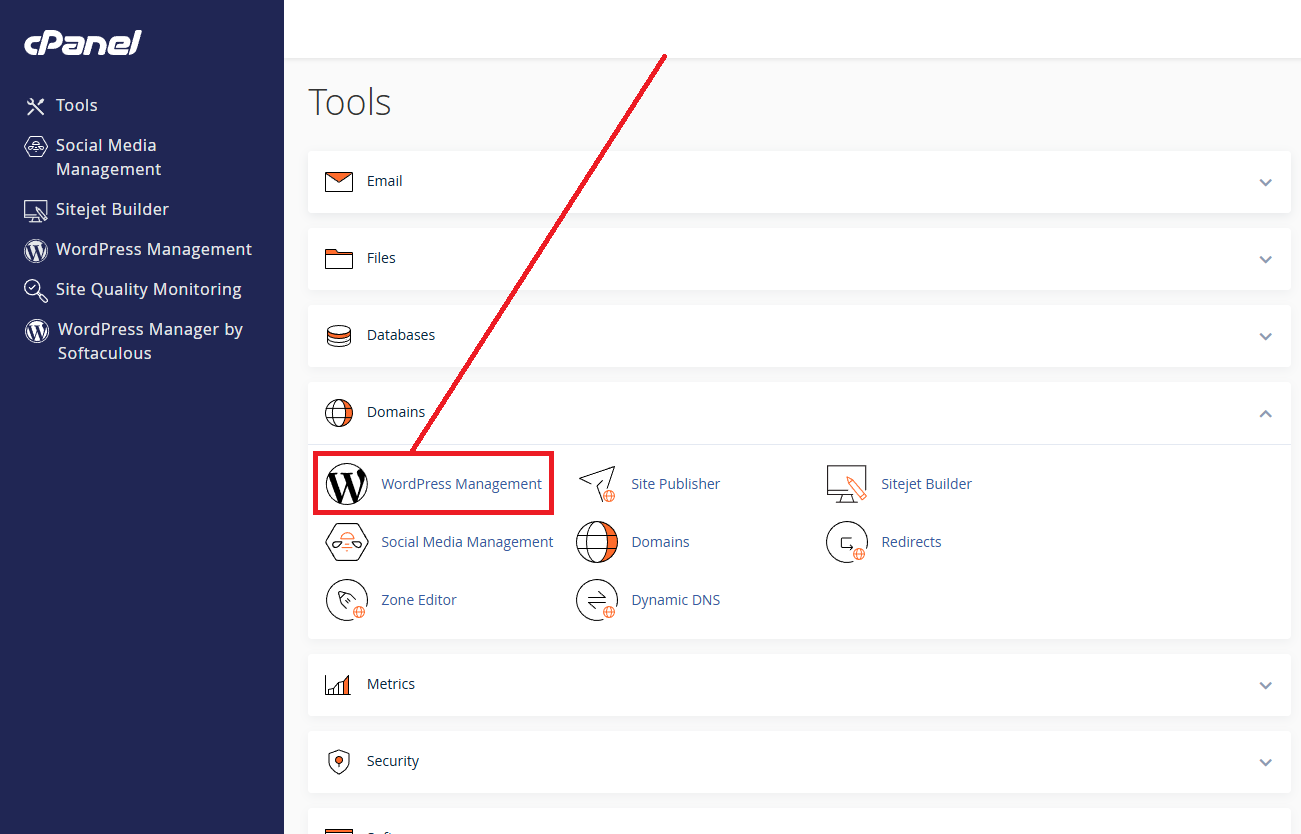Click the Email envelope icon
This screenshot has height=834, width=1301.
(x=339, y=182)
